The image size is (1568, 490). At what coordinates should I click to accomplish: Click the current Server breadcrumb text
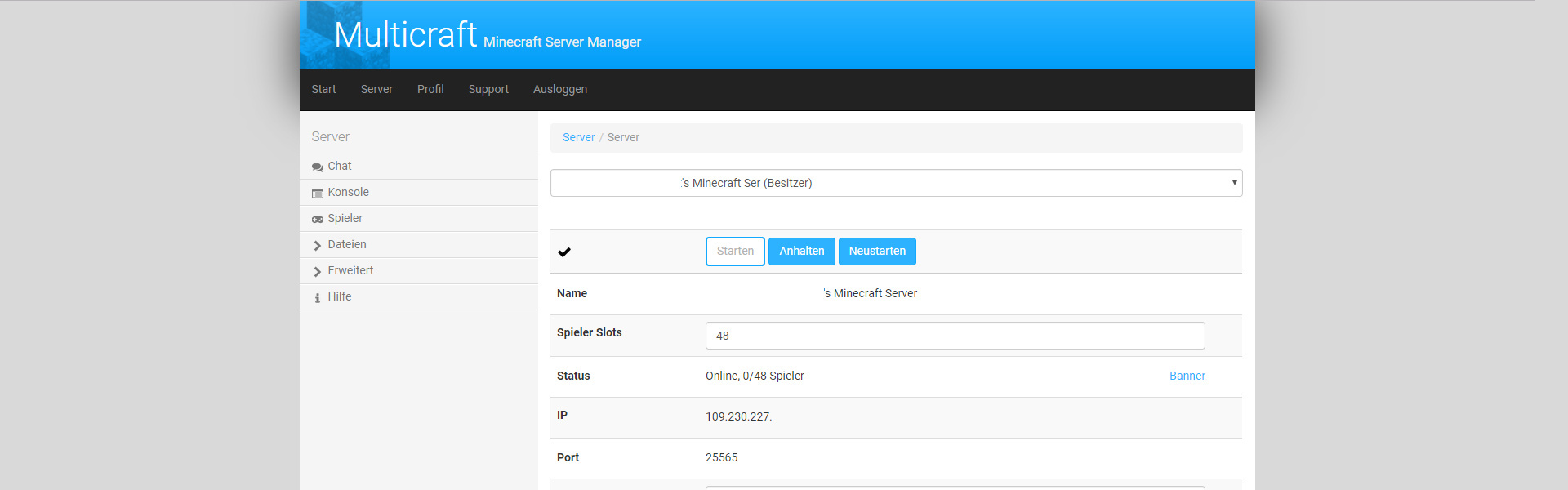point(623,137)
